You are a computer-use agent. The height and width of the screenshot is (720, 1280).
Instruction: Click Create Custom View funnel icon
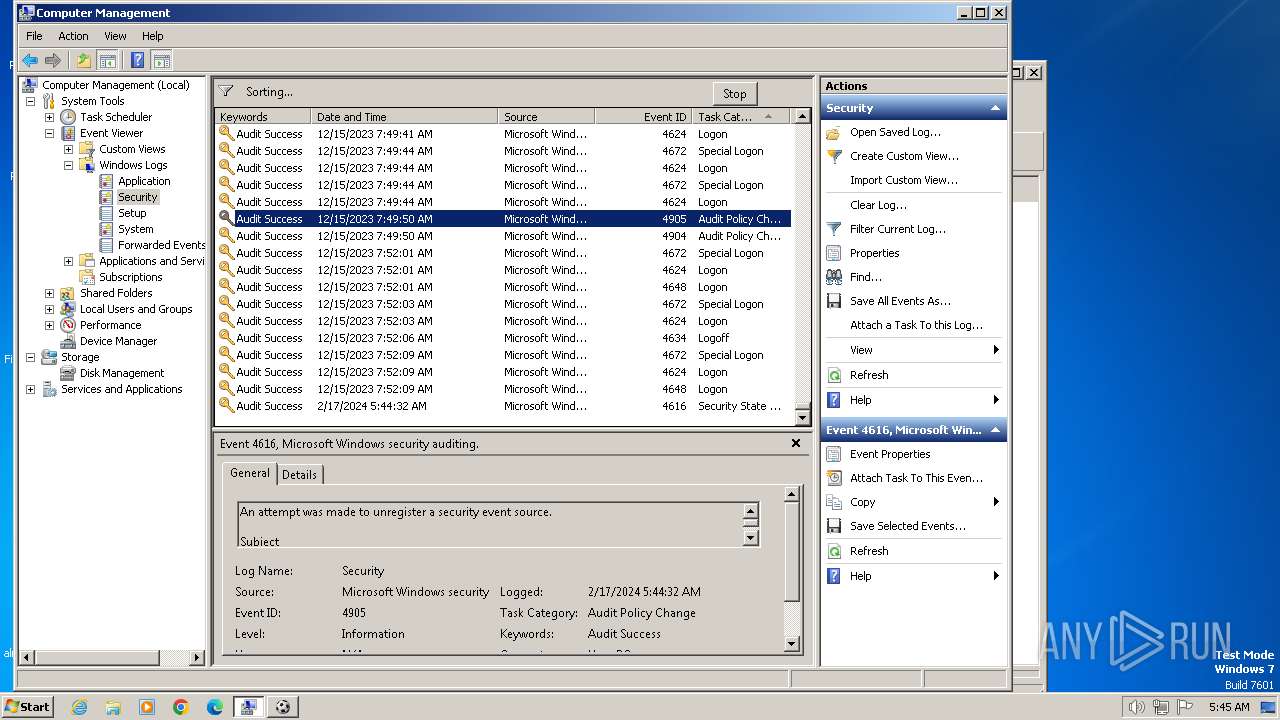point(833,156)
